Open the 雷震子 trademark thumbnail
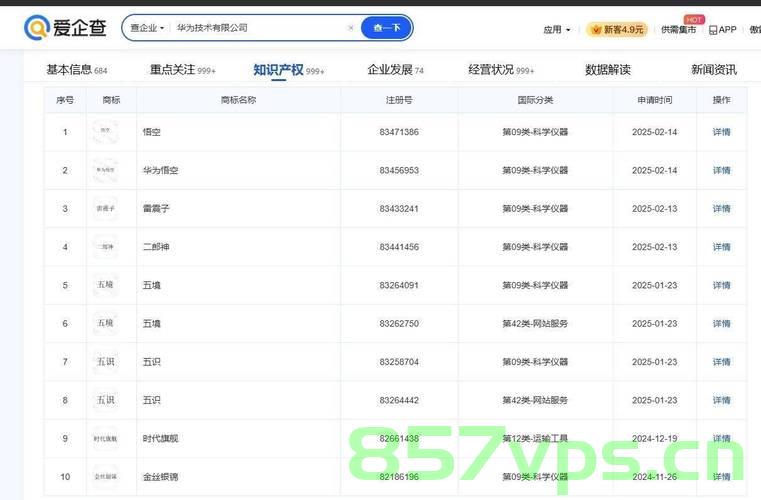 tap(105, 208)
